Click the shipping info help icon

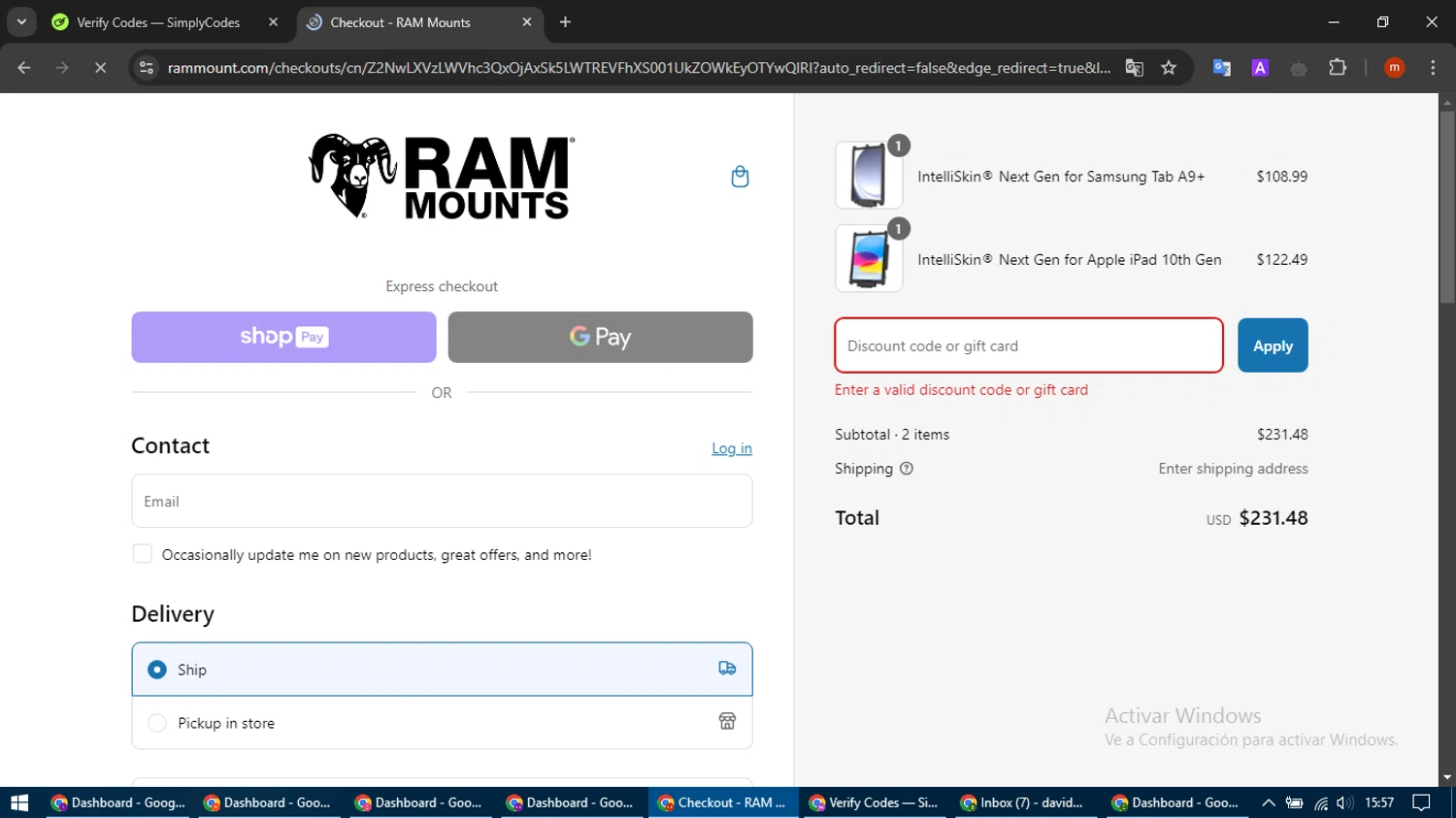[x=907, y=469]
